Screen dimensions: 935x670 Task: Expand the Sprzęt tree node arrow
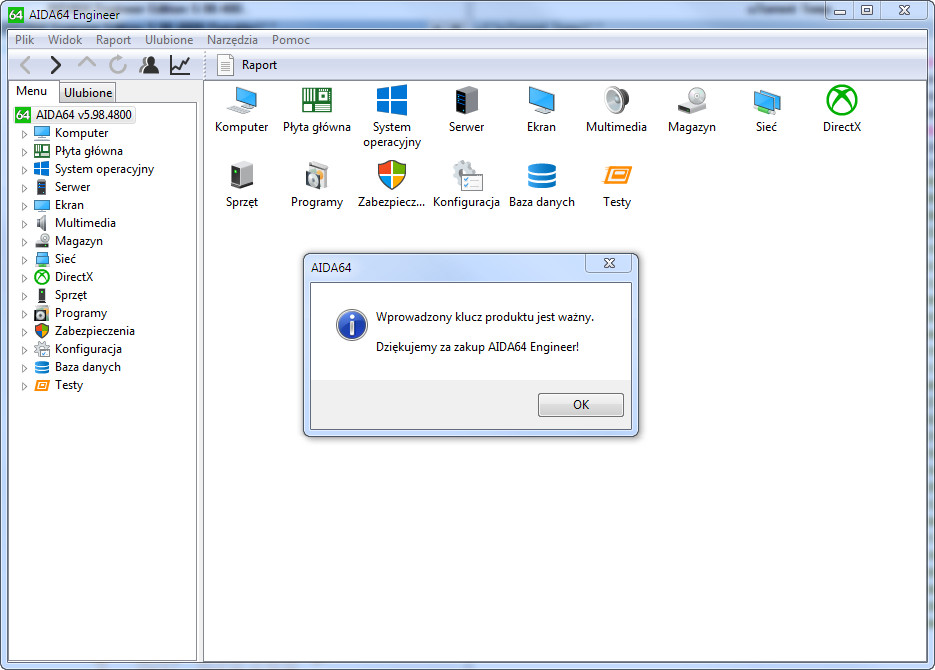(x=24, y=296)
